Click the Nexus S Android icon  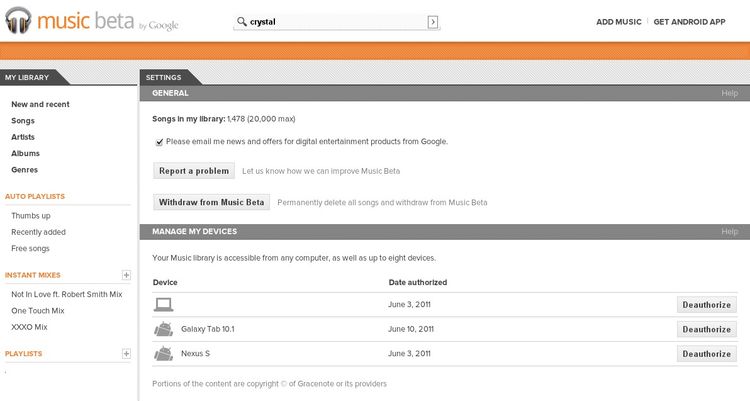[x=163, y=353]
